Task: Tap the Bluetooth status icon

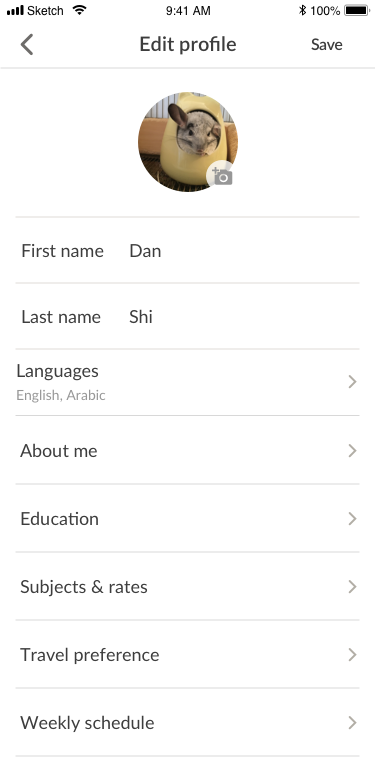Action: pos(302,10)
